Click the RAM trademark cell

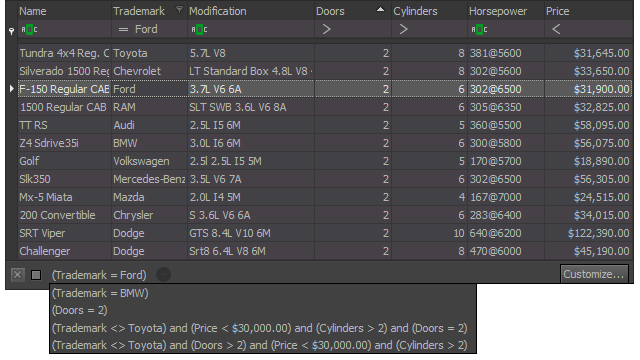[x=149, y=107]
